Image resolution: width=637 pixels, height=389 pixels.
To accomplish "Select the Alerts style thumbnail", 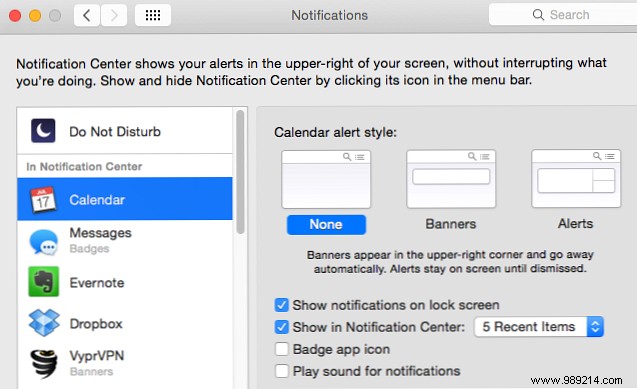I will click(x=576, y=178).
